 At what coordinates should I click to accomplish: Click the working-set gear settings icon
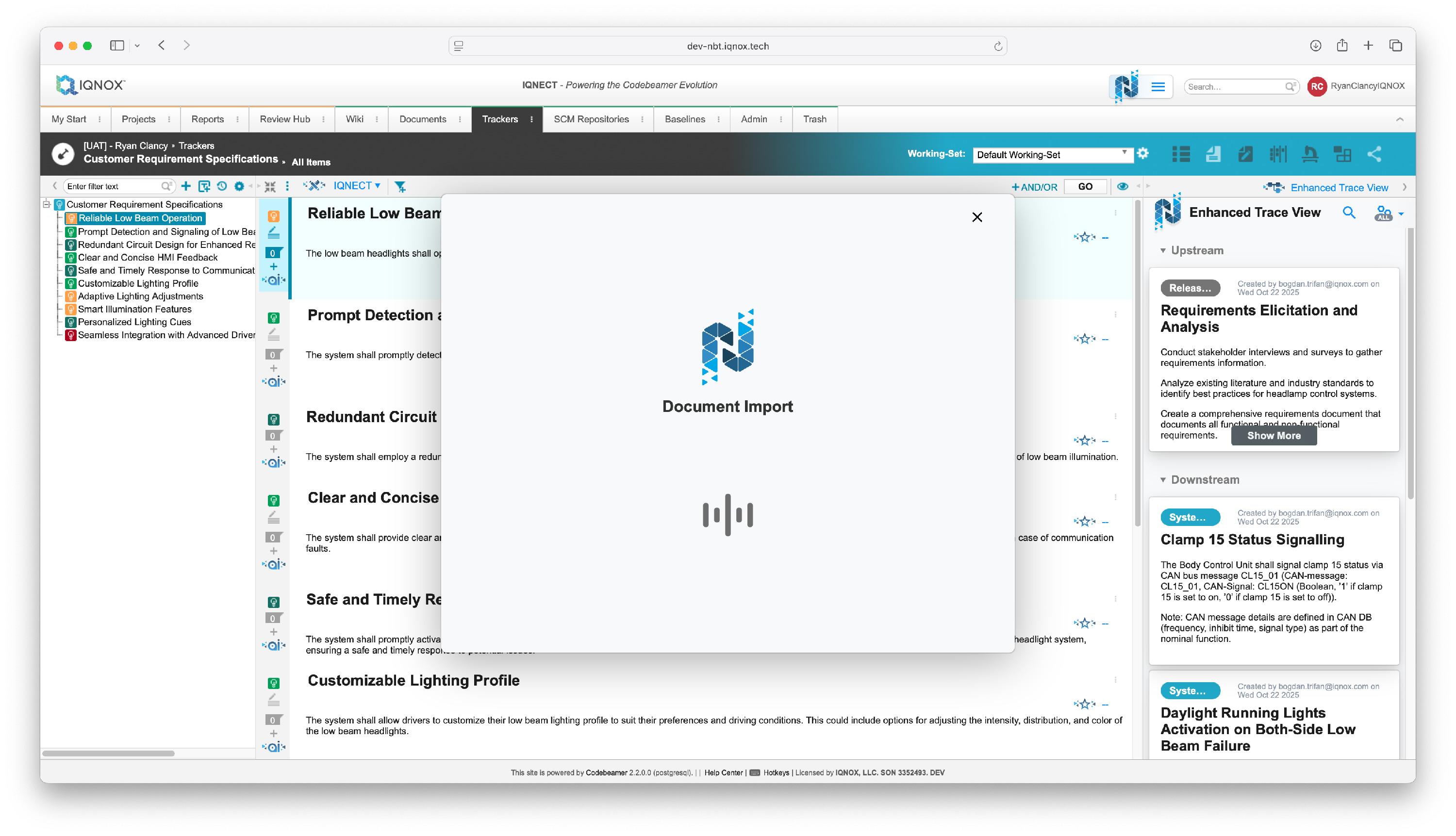click(1142, 153)
